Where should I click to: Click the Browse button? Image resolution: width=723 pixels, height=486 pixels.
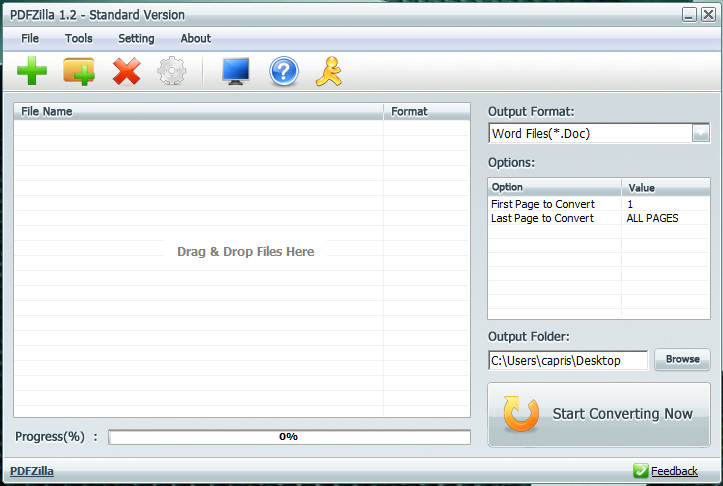tap(682, 359)
